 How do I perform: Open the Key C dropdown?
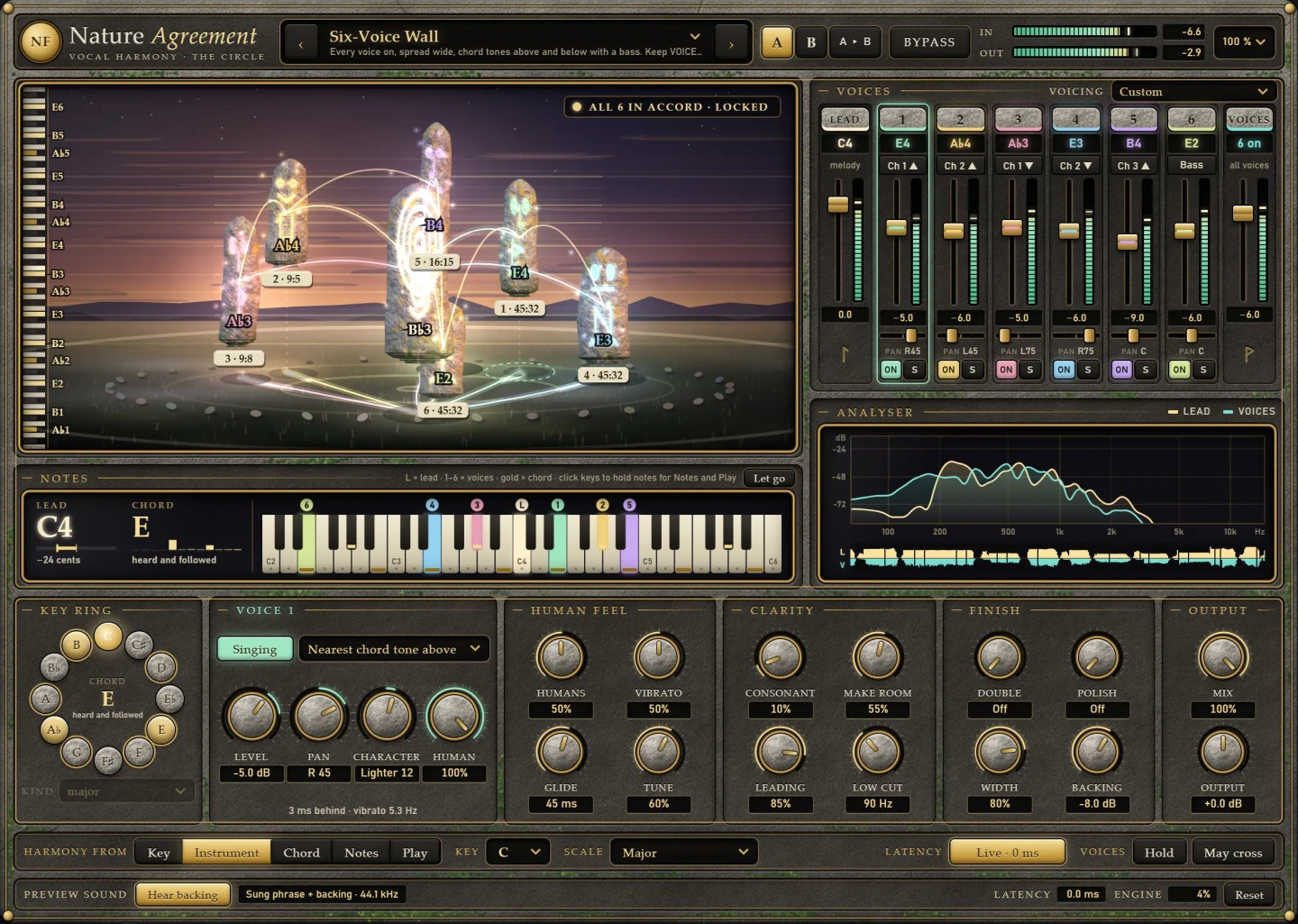[518, 852]
